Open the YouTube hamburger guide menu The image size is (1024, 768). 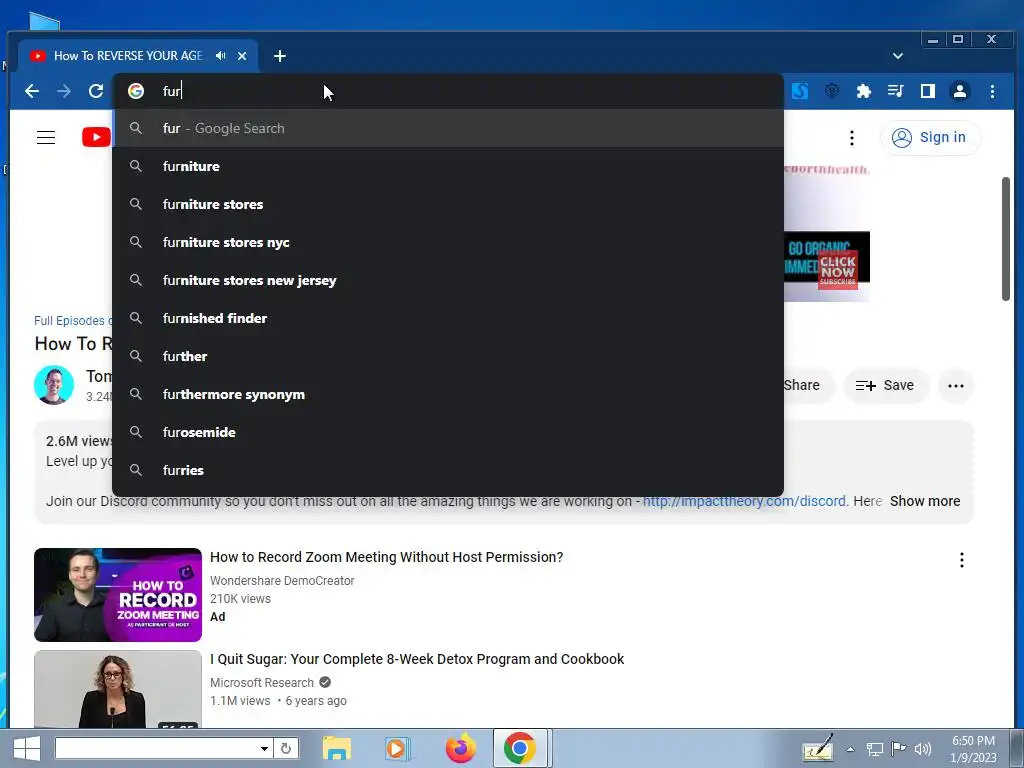pyautogui.click(x=46, y=138)
